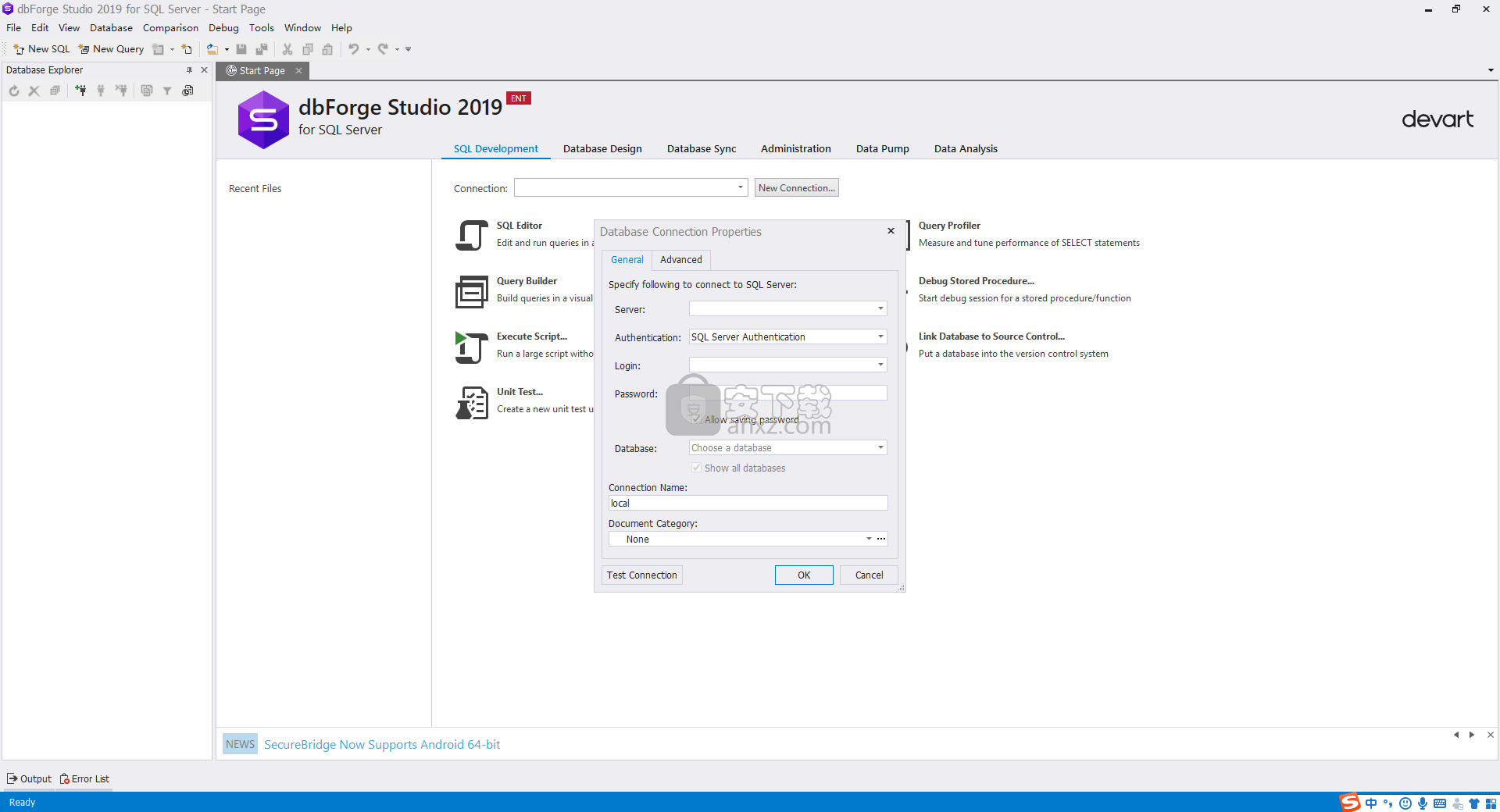This screenshot has width=1500, height=812.
Task: Open the Query Builder icon
Action: [472, 292]
